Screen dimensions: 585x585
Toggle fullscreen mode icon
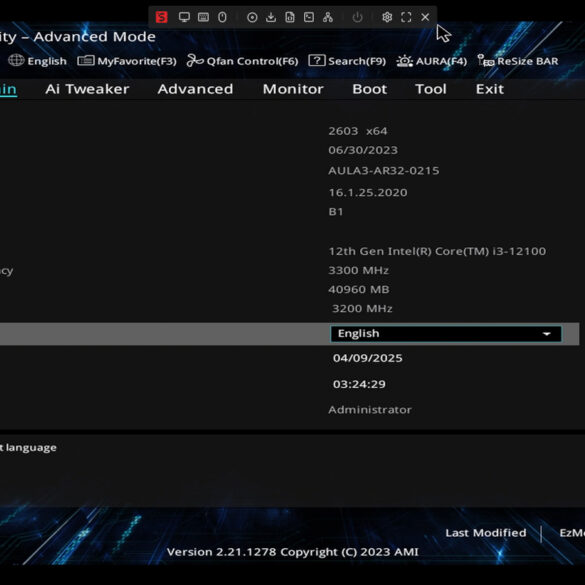[x=406, y=17]
